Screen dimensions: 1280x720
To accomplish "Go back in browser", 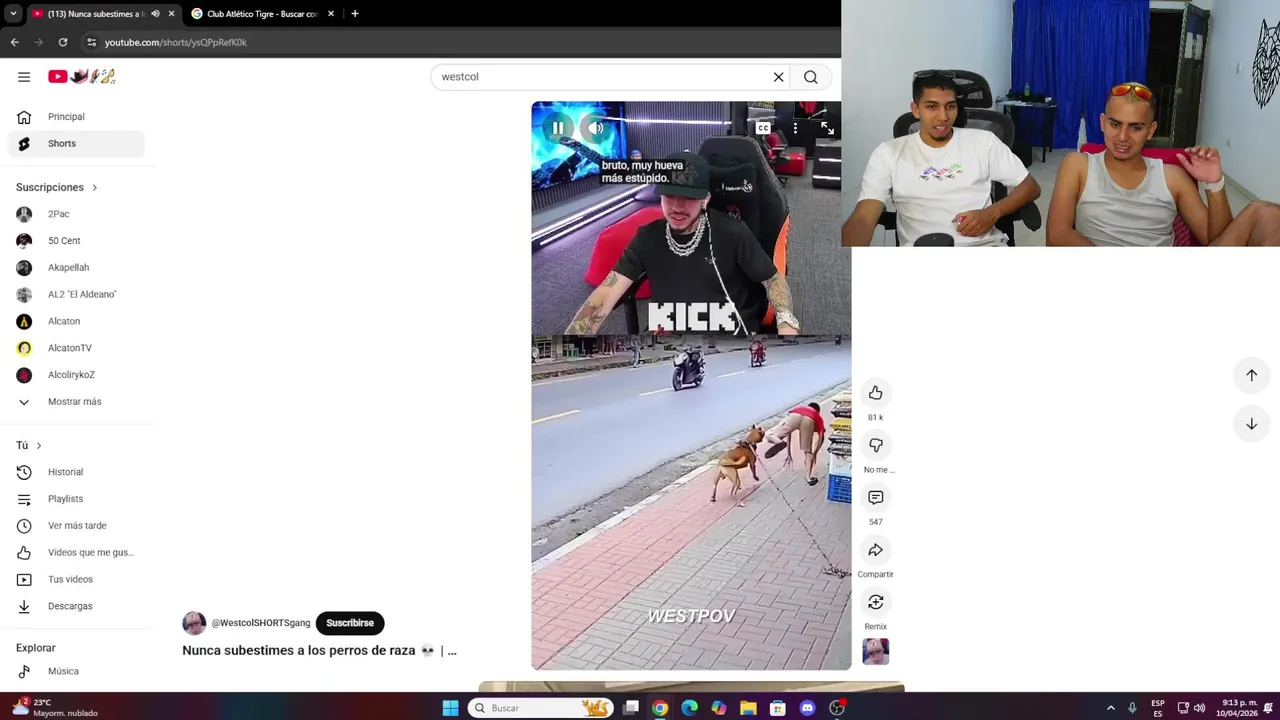I will coord(14,42).
